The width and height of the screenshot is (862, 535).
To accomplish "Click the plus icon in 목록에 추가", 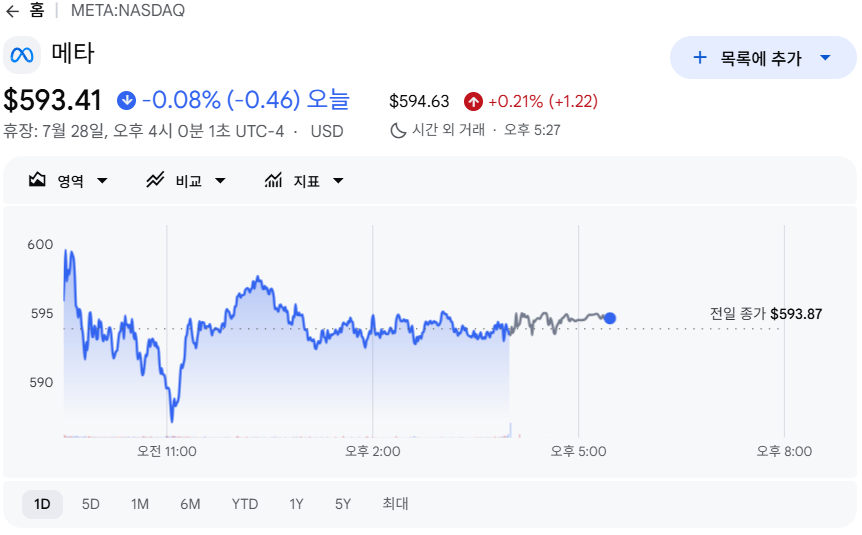I will tap(699, 57).
